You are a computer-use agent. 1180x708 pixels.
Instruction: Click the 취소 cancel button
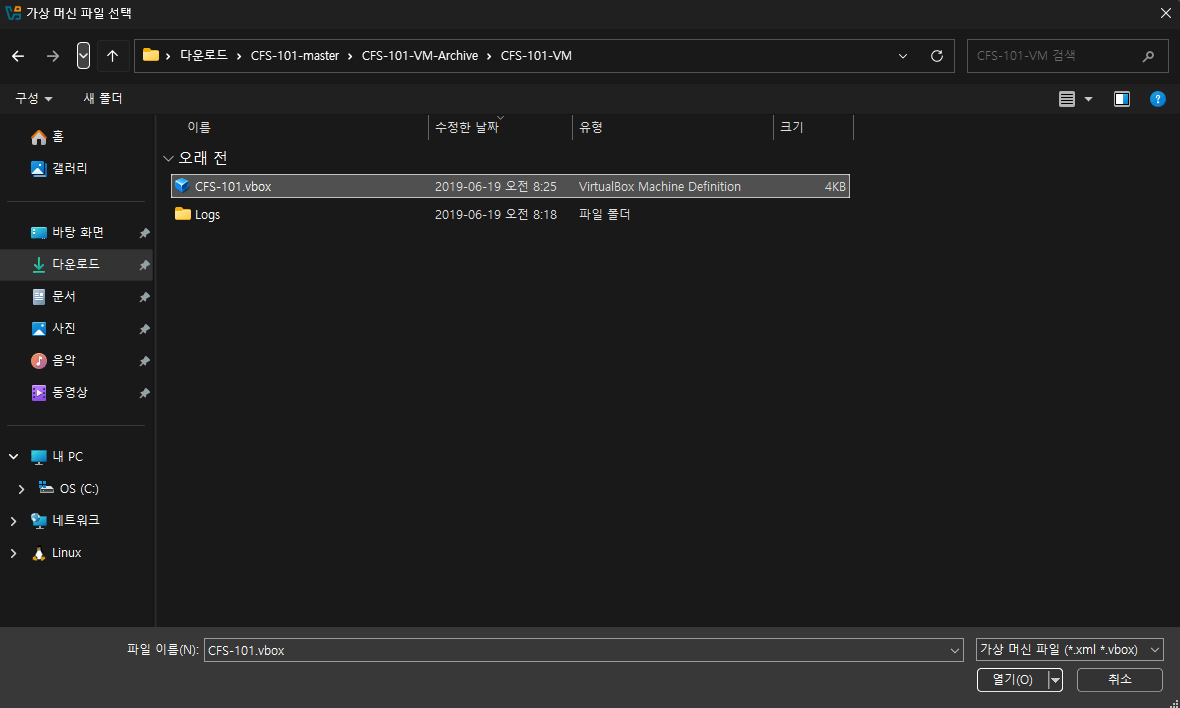1119,680
